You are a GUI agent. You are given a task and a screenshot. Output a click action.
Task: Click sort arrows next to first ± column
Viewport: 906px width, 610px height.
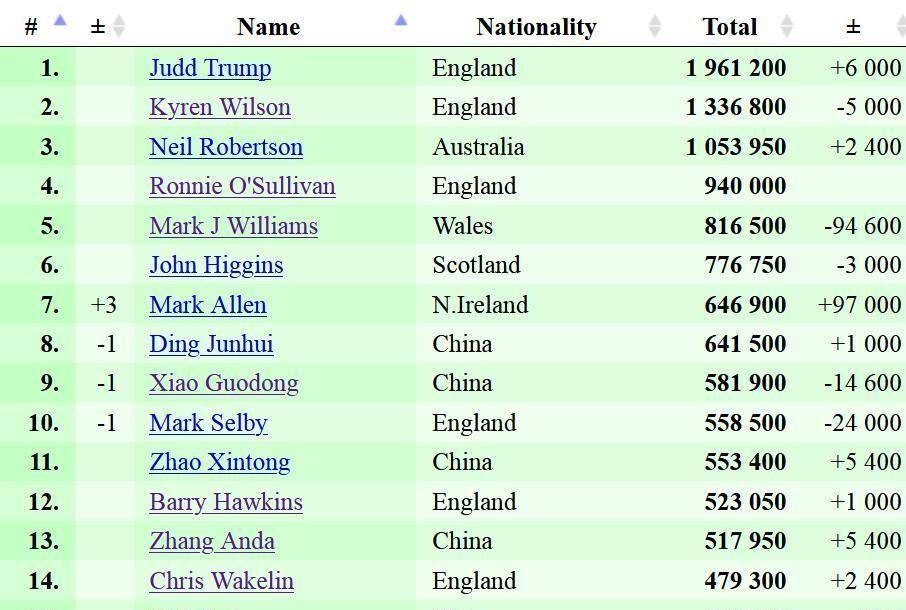[119, 27]
